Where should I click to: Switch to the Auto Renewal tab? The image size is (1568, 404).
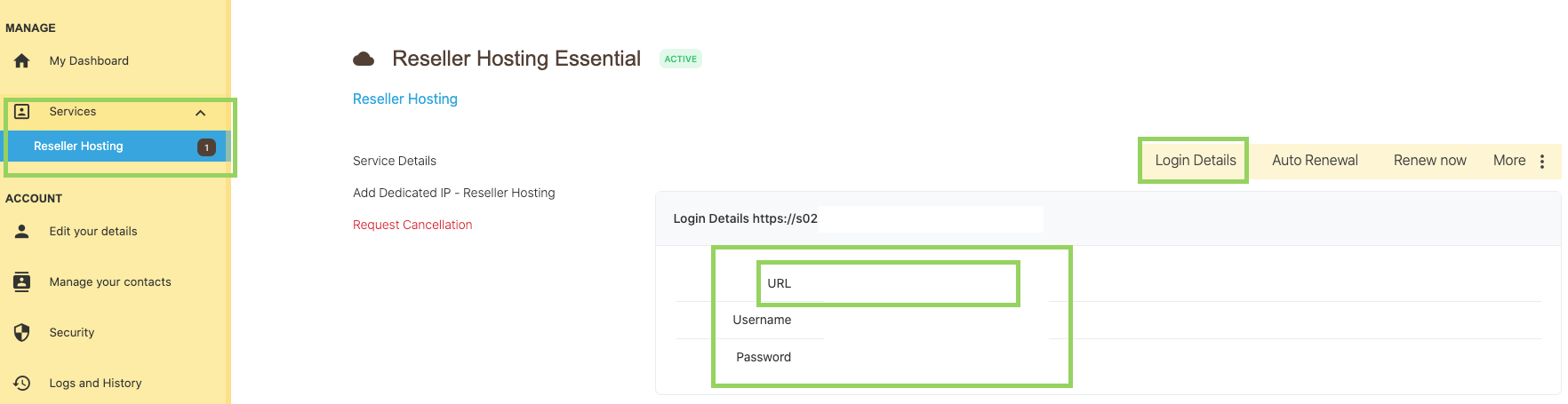pos(1315,161)
